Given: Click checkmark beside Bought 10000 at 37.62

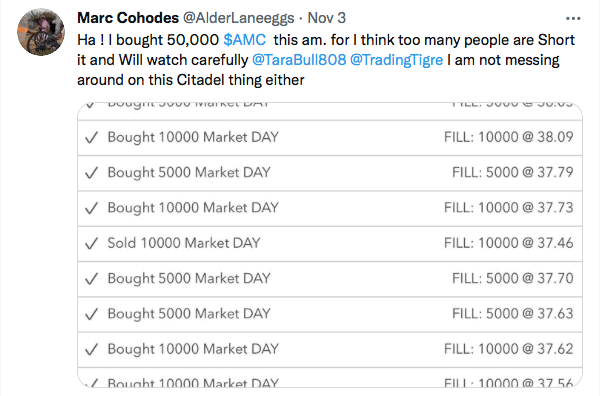Looking at the screenshot, I should (x=91, y=349).
